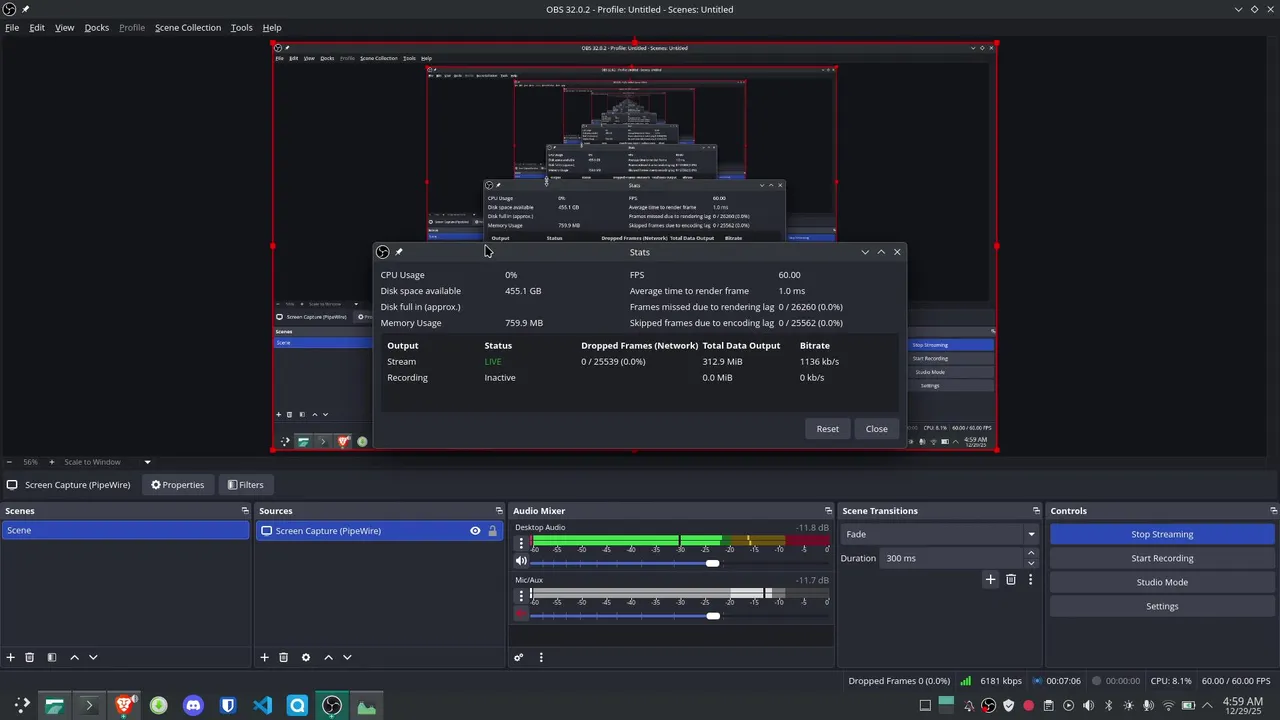
Task: Float the Audio Mixer dock via header icon
Action: (x=828, y=511)
